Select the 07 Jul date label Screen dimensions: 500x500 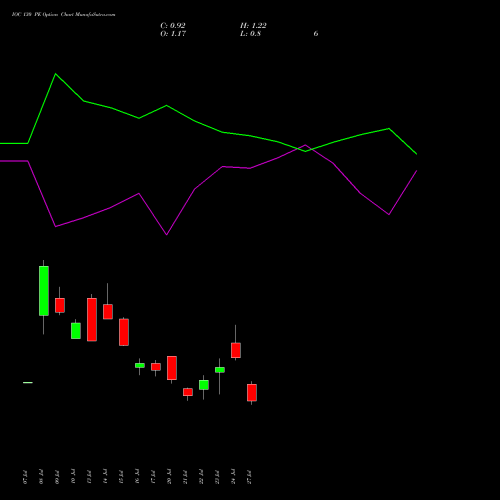click(26, 477)
